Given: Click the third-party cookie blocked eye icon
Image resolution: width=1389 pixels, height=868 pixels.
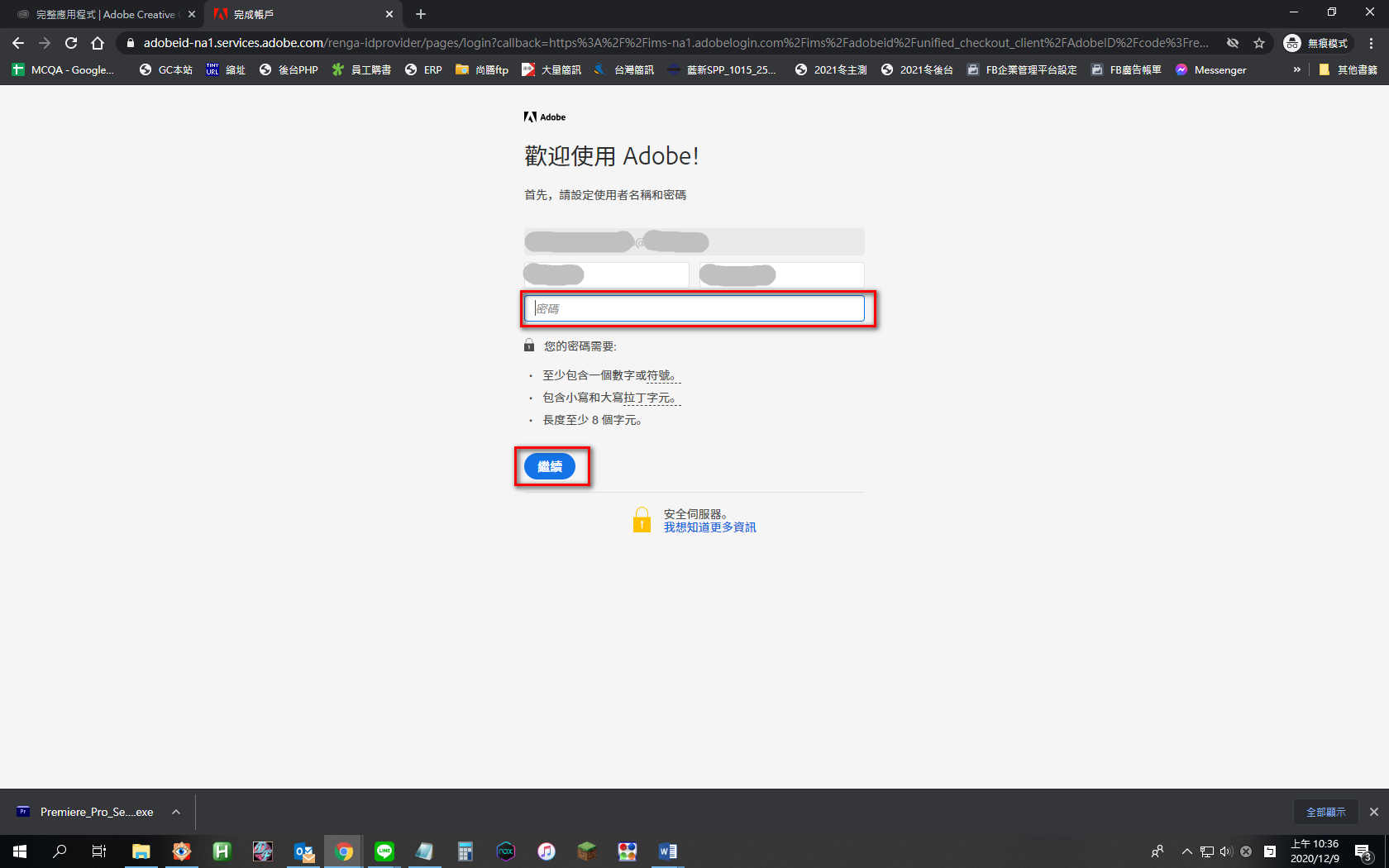Looking at the screenshot, I should 1233,43.
